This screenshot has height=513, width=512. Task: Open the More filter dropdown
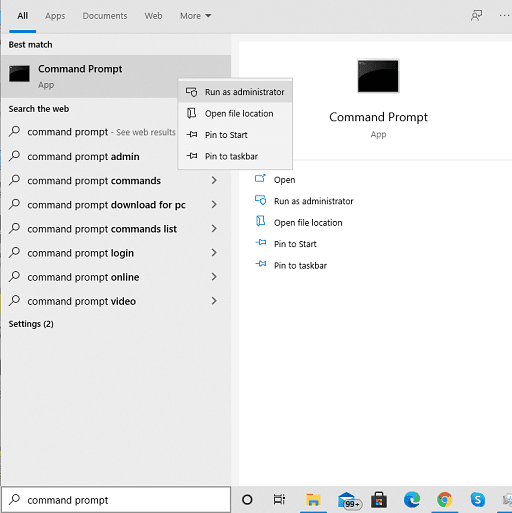click(196, 16)
